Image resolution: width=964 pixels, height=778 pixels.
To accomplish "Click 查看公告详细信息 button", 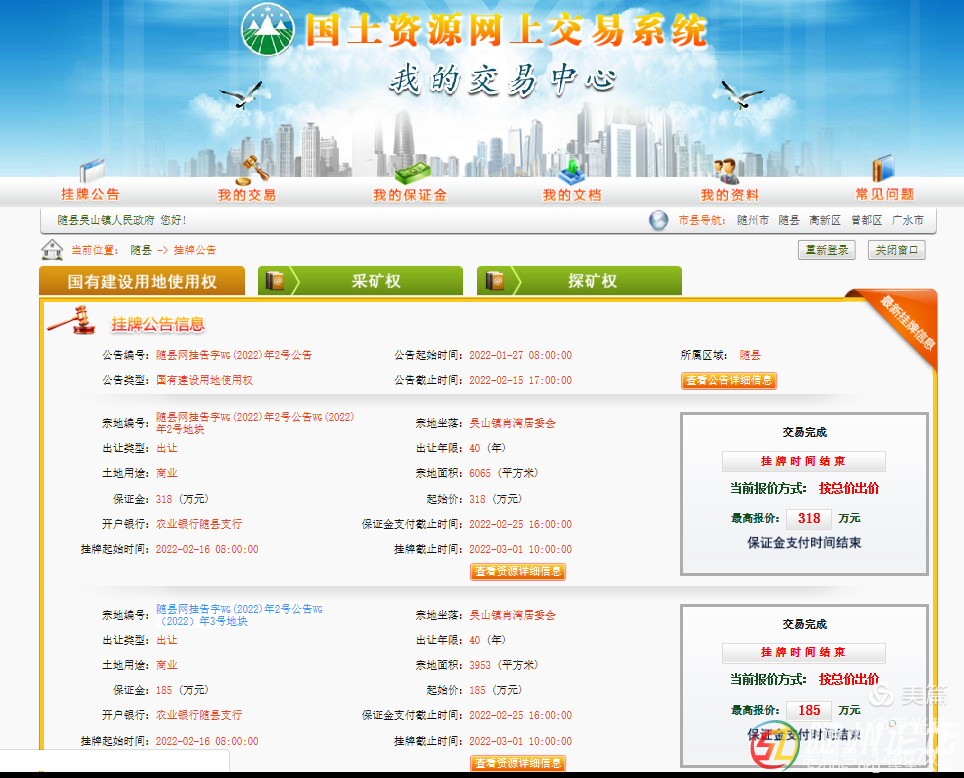I will [729, 381].
